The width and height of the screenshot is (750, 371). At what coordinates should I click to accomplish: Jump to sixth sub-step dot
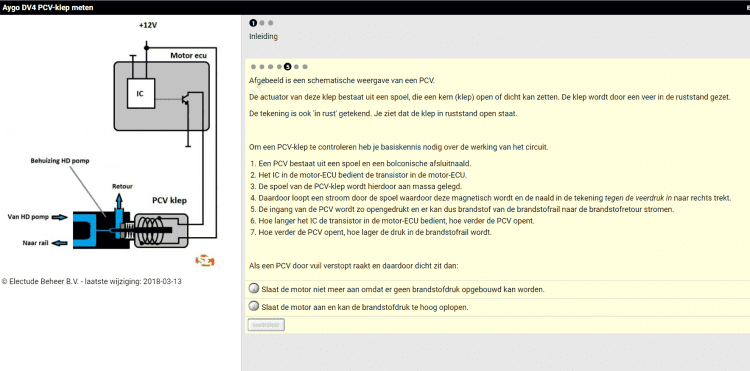[x=297, y=67]
